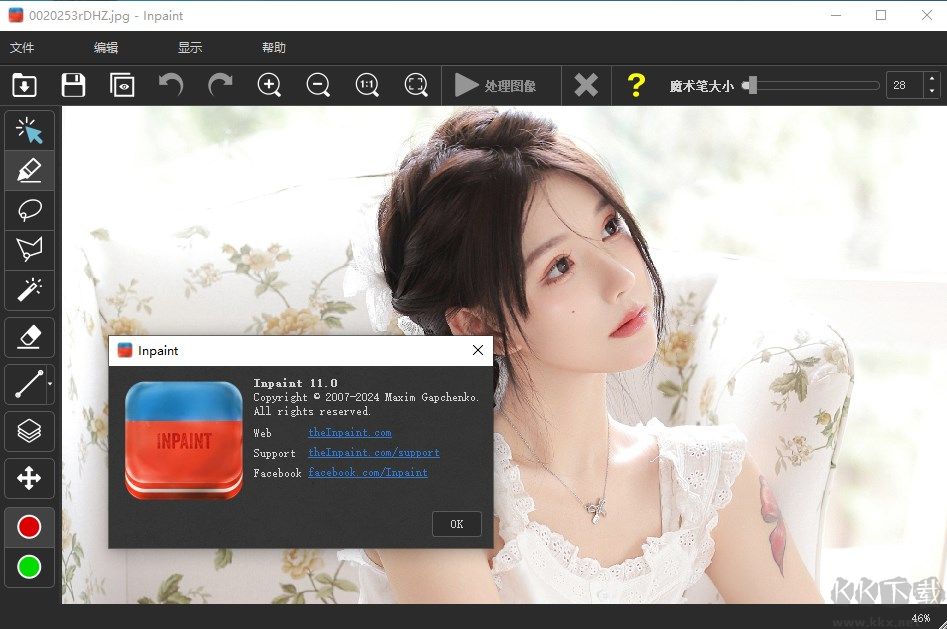947x629 pixels.
Task: Click the undo arrow icon
Action: tap(170, 85)
